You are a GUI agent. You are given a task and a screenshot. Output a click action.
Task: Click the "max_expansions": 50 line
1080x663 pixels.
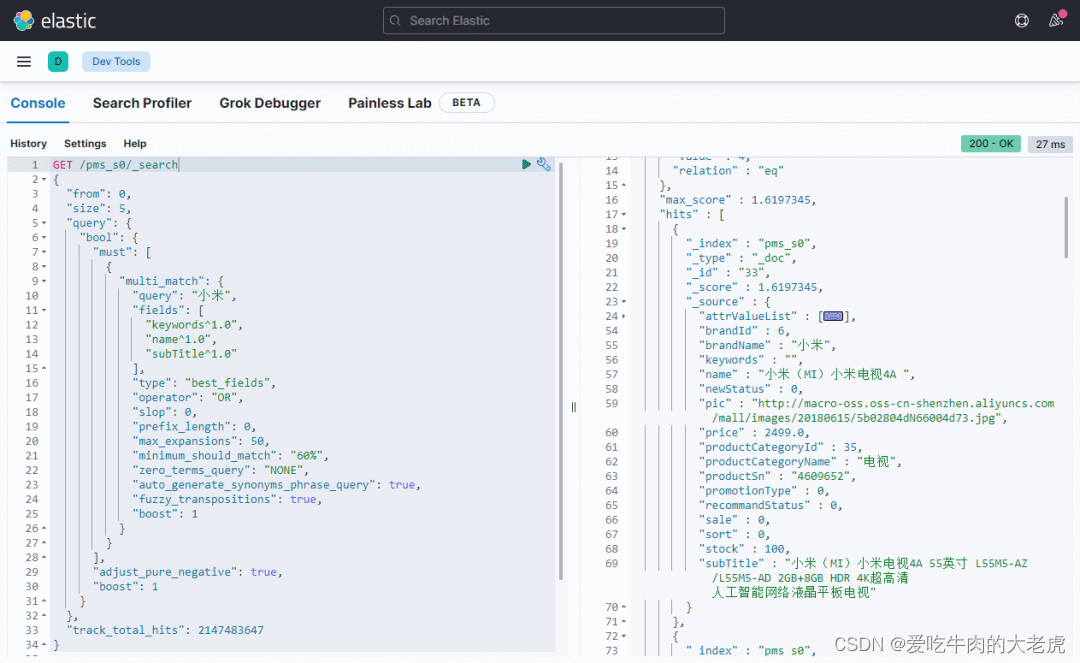[200, 441]
